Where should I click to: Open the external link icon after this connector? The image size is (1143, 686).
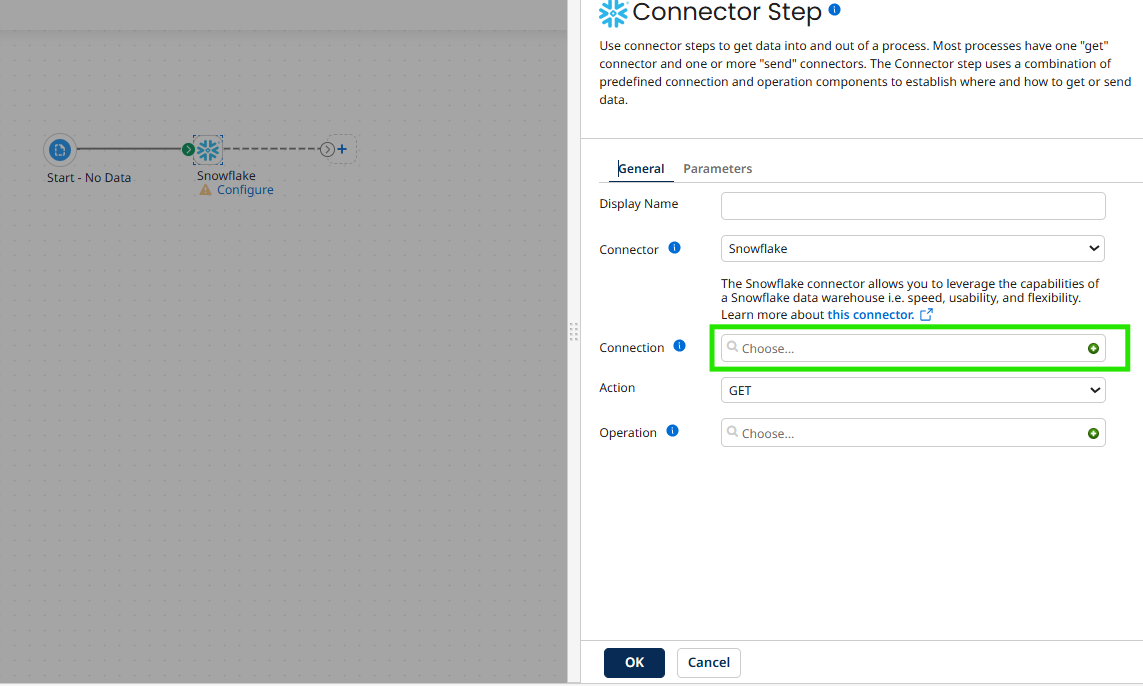[x=926, y=315]
